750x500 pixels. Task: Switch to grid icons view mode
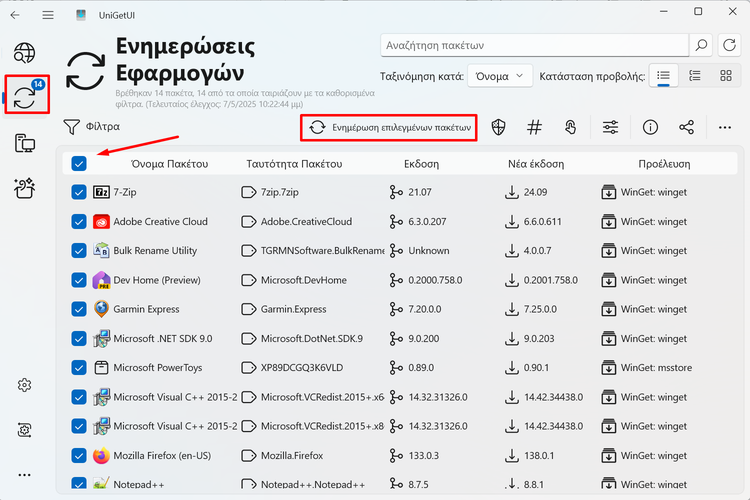pyautogui.click(x=726, y=76)
